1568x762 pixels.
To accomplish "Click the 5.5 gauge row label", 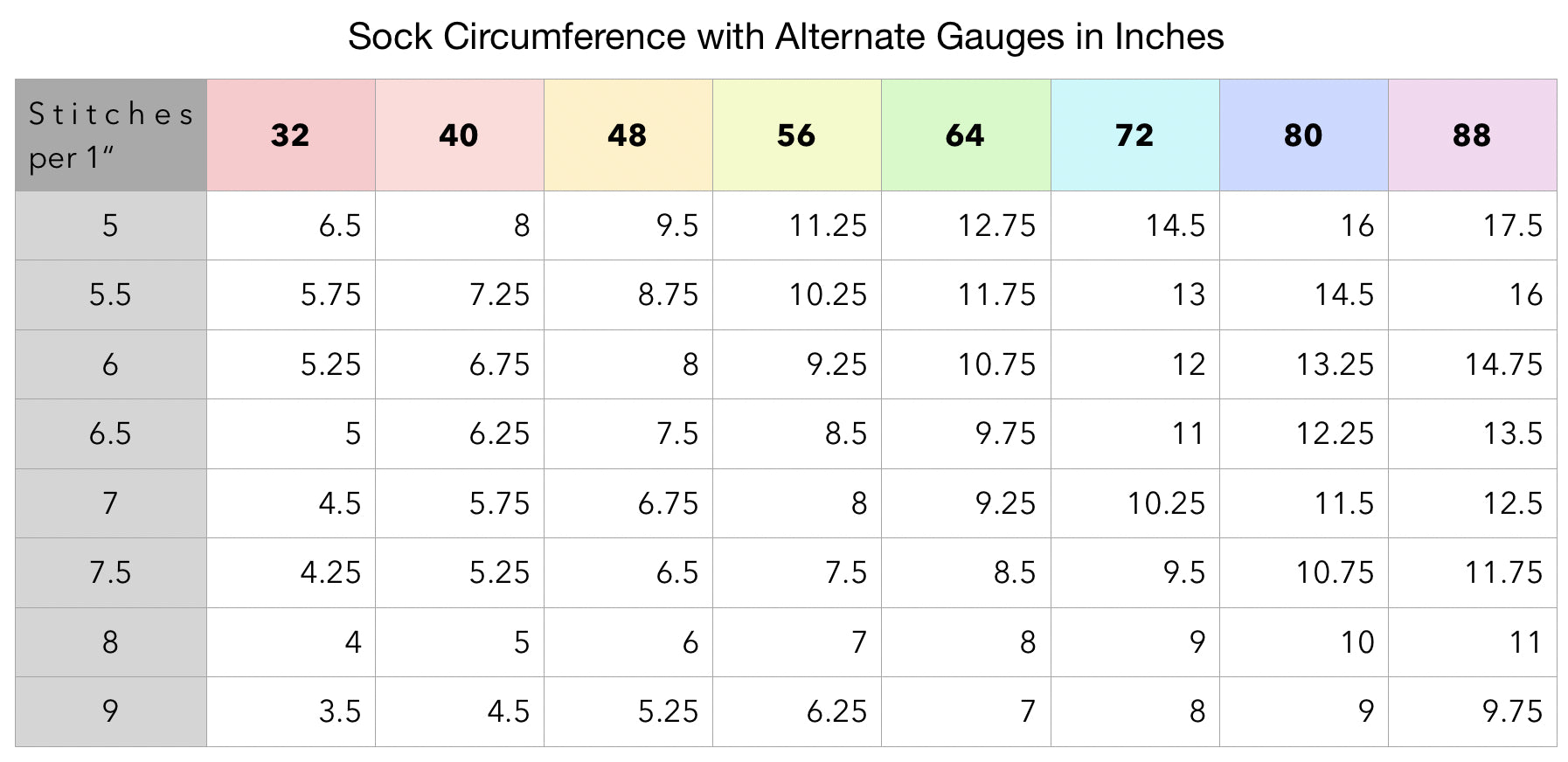I will coord(110,294).
